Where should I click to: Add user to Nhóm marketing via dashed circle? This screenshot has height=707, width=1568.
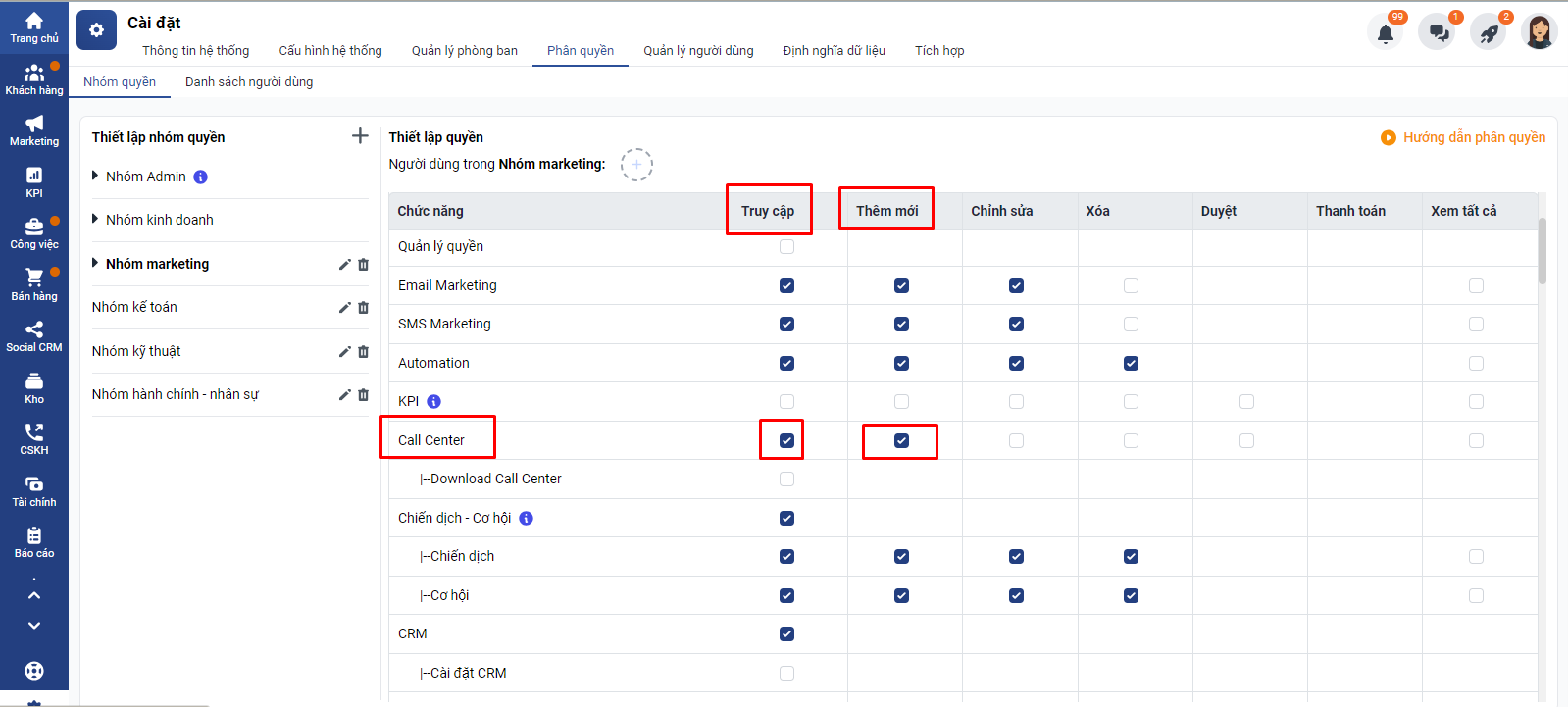coord(636,165)
